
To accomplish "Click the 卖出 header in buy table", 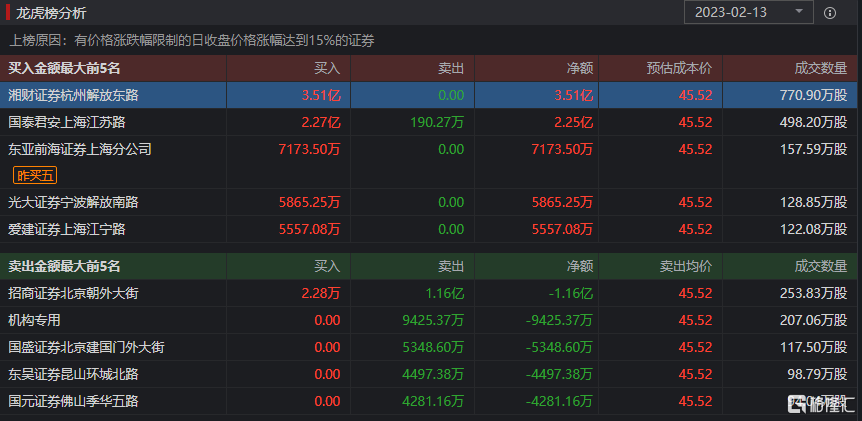I will tap(451, 69).
